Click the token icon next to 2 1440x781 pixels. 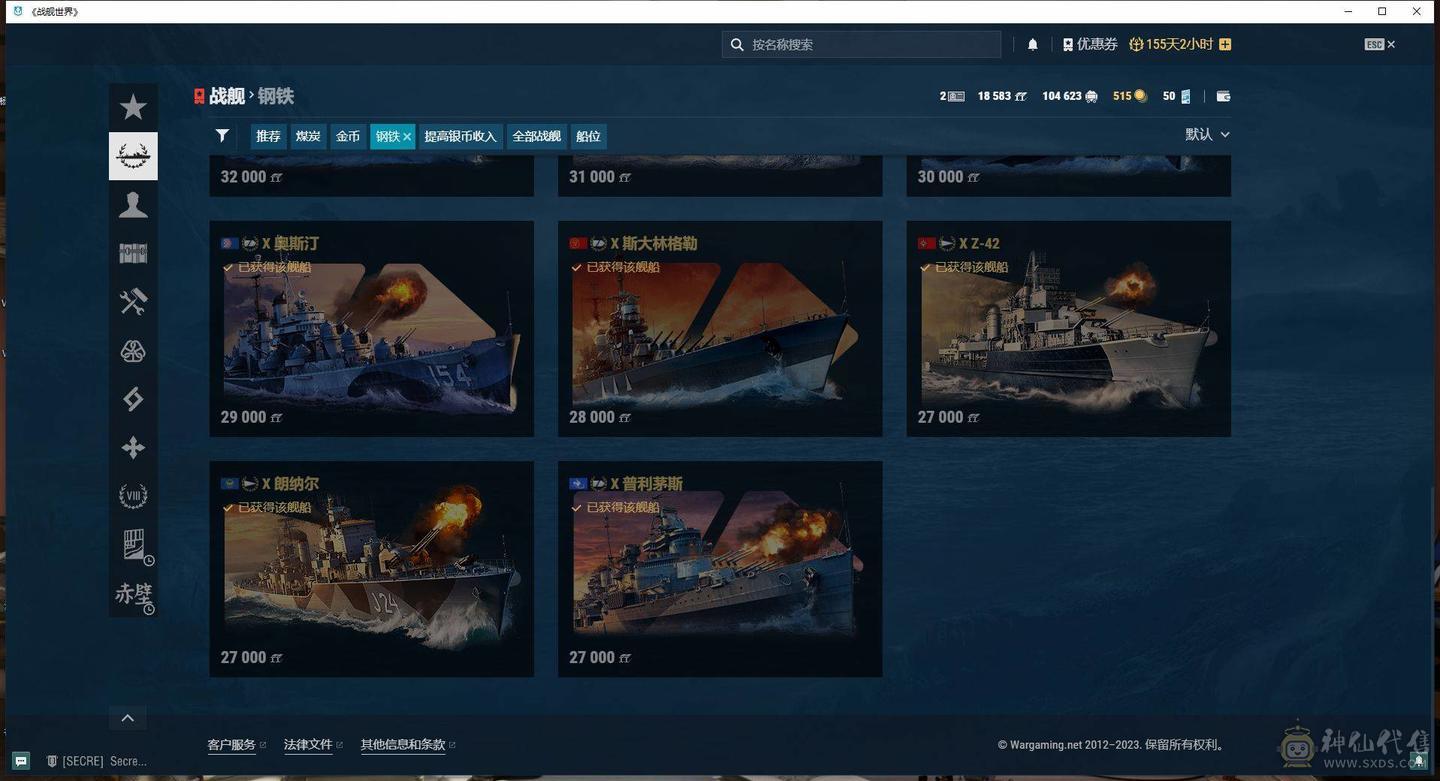(x=956, y=96)
